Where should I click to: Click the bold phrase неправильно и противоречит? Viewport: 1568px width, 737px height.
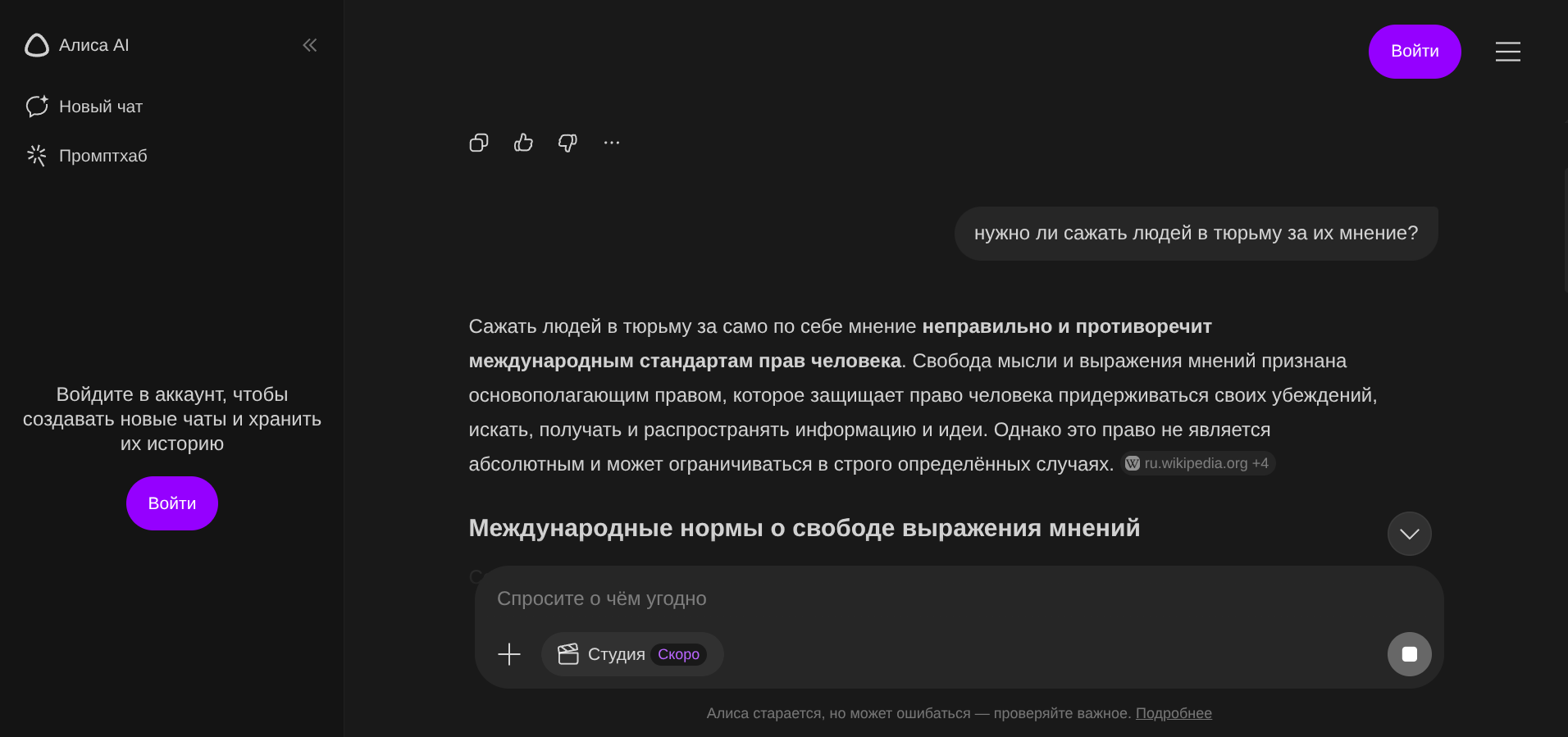click(1067, 326)
